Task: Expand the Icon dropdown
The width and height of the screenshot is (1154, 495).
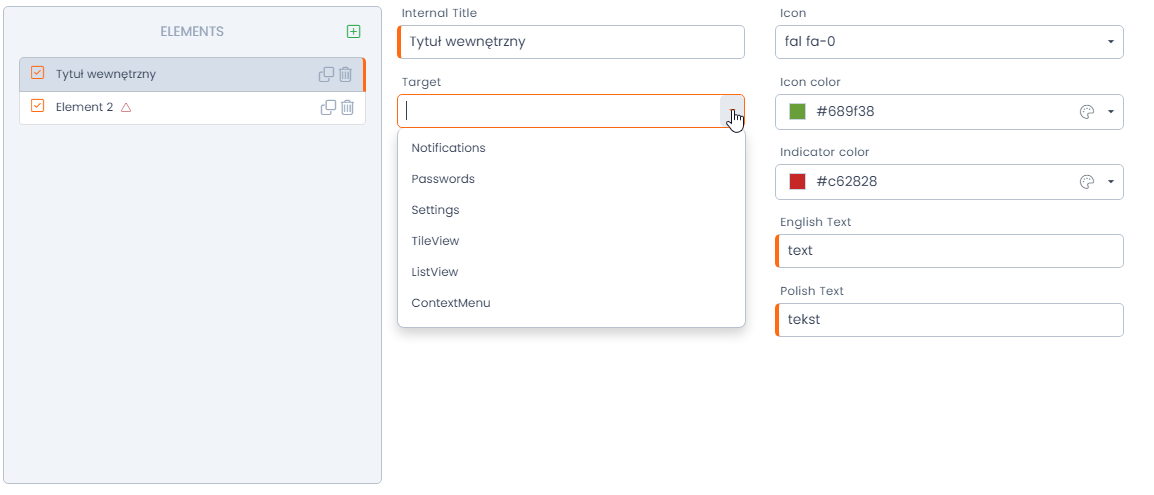Action: click(1110, 42)
